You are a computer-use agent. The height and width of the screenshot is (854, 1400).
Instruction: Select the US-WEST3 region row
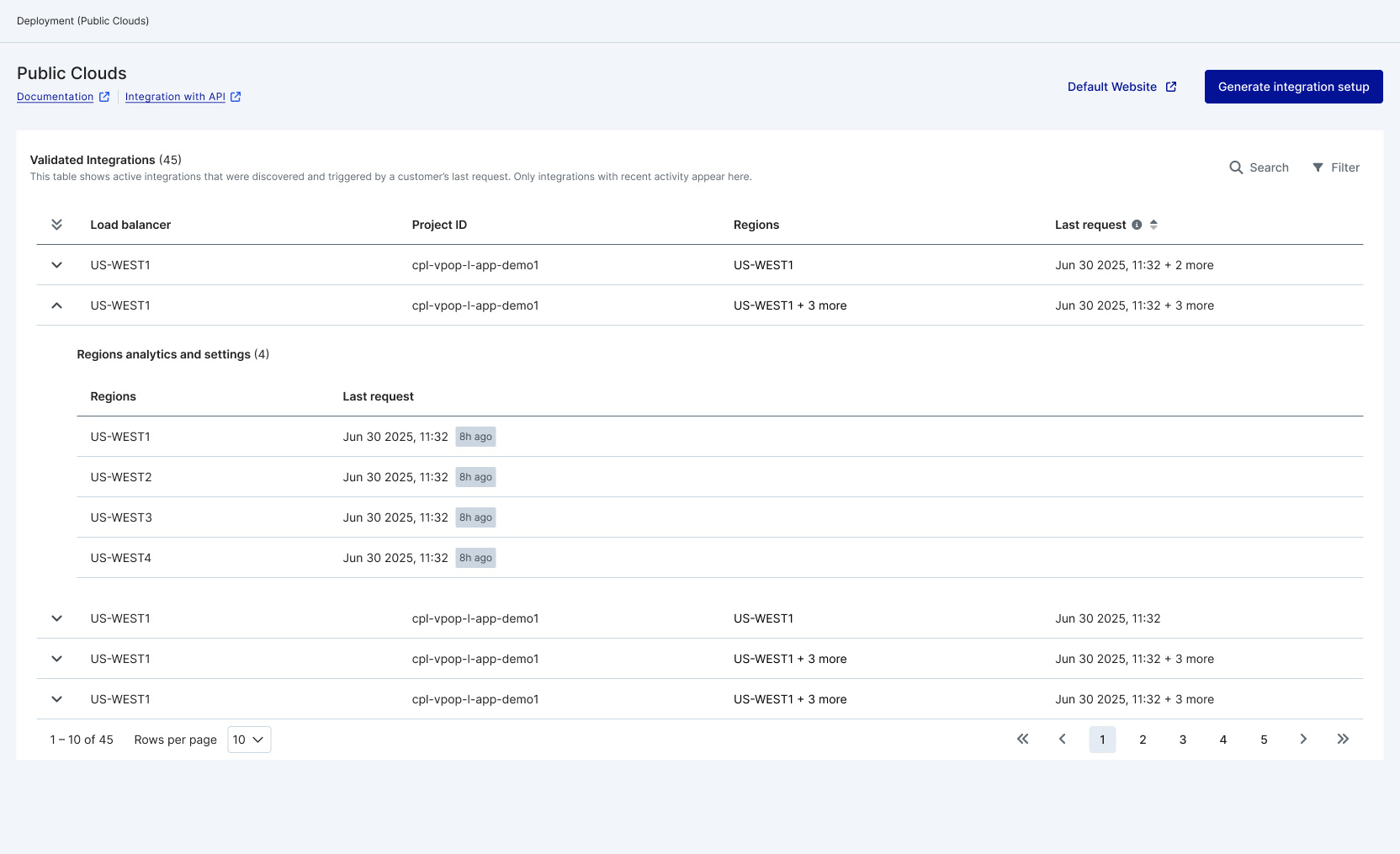(x=121, y=517)
